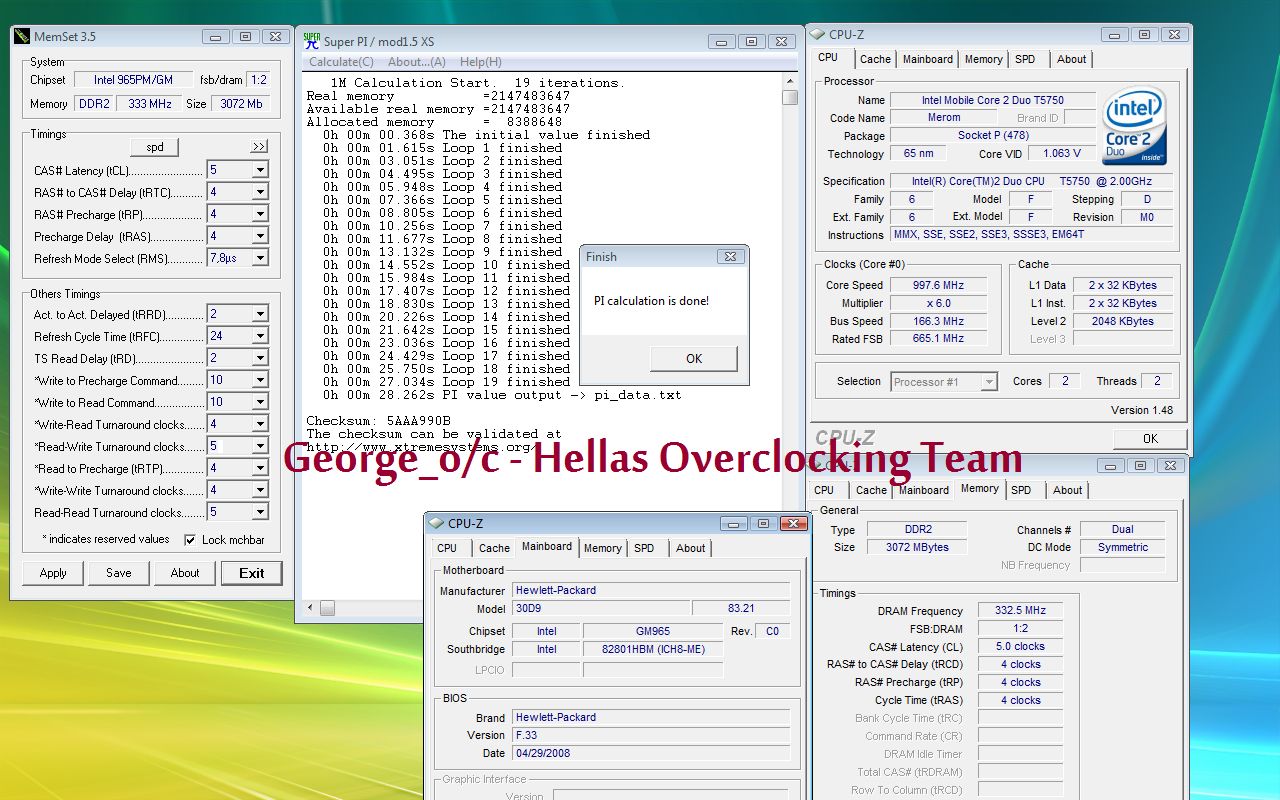Open Refresh Cycle Time (tRFC) dropdown
This screenshot has width=1280, height=800.
tap(260, 336)
